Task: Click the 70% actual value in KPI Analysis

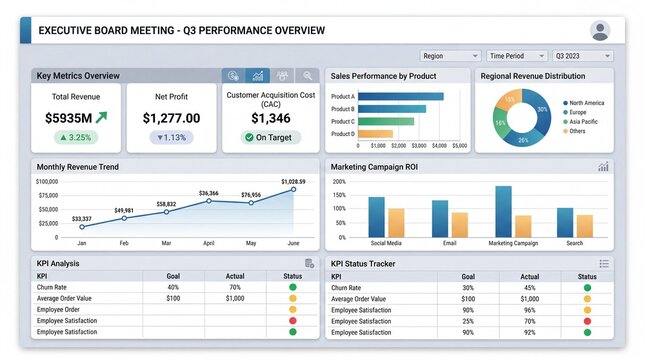Action: click(x=235, y=287)
